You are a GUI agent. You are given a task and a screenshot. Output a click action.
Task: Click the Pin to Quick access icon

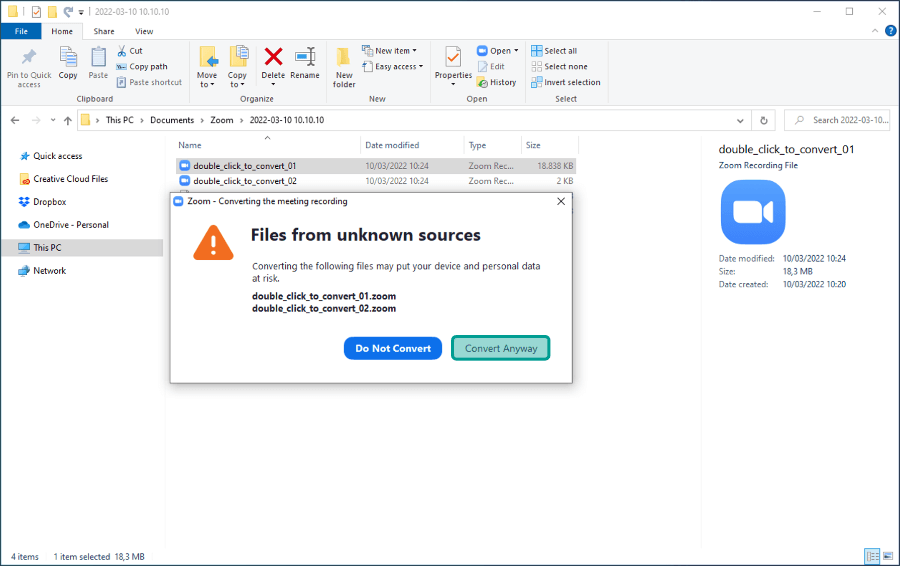(x=29, y=57)
